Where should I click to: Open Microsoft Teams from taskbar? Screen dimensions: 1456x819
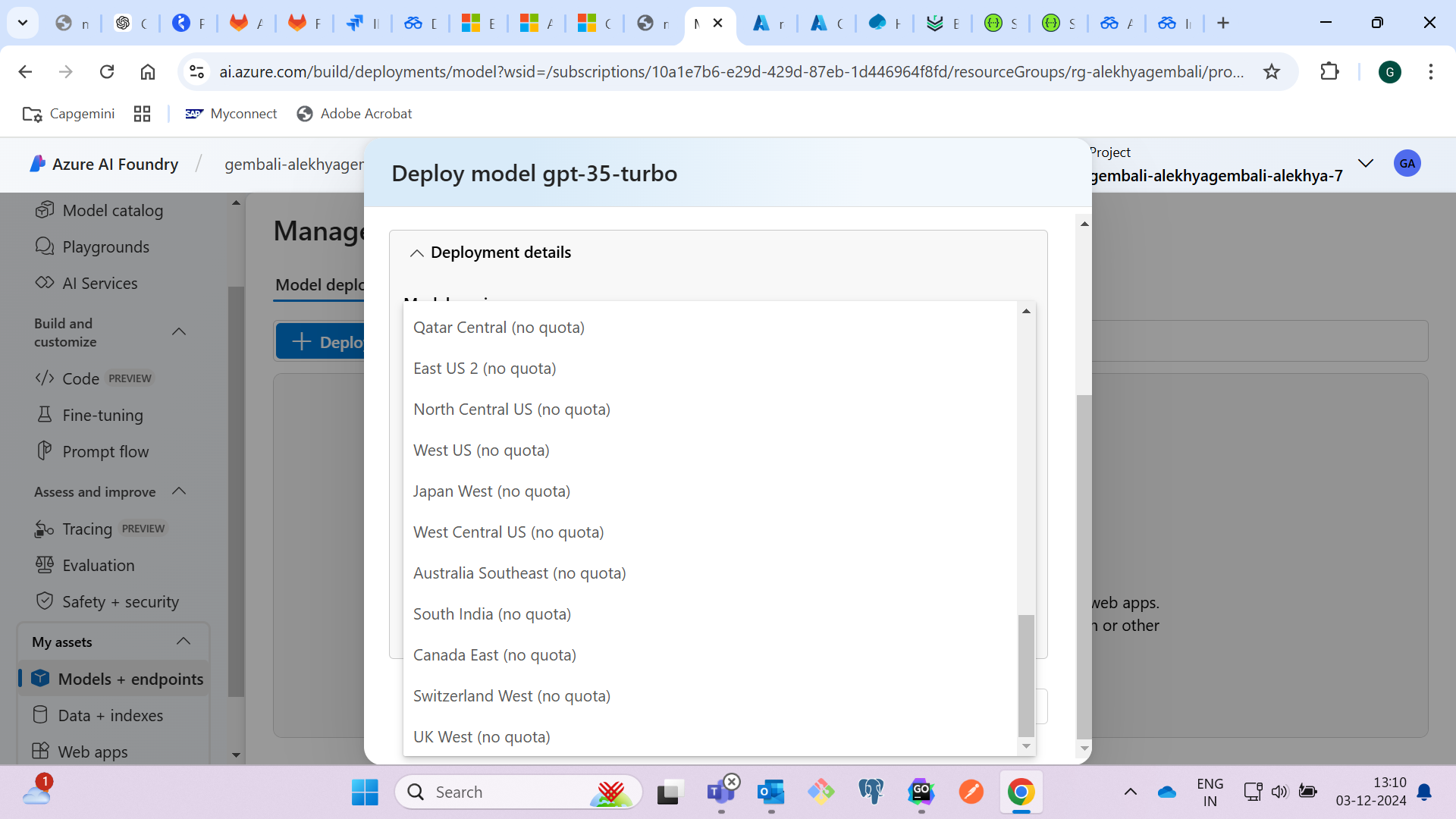(720, 792)
